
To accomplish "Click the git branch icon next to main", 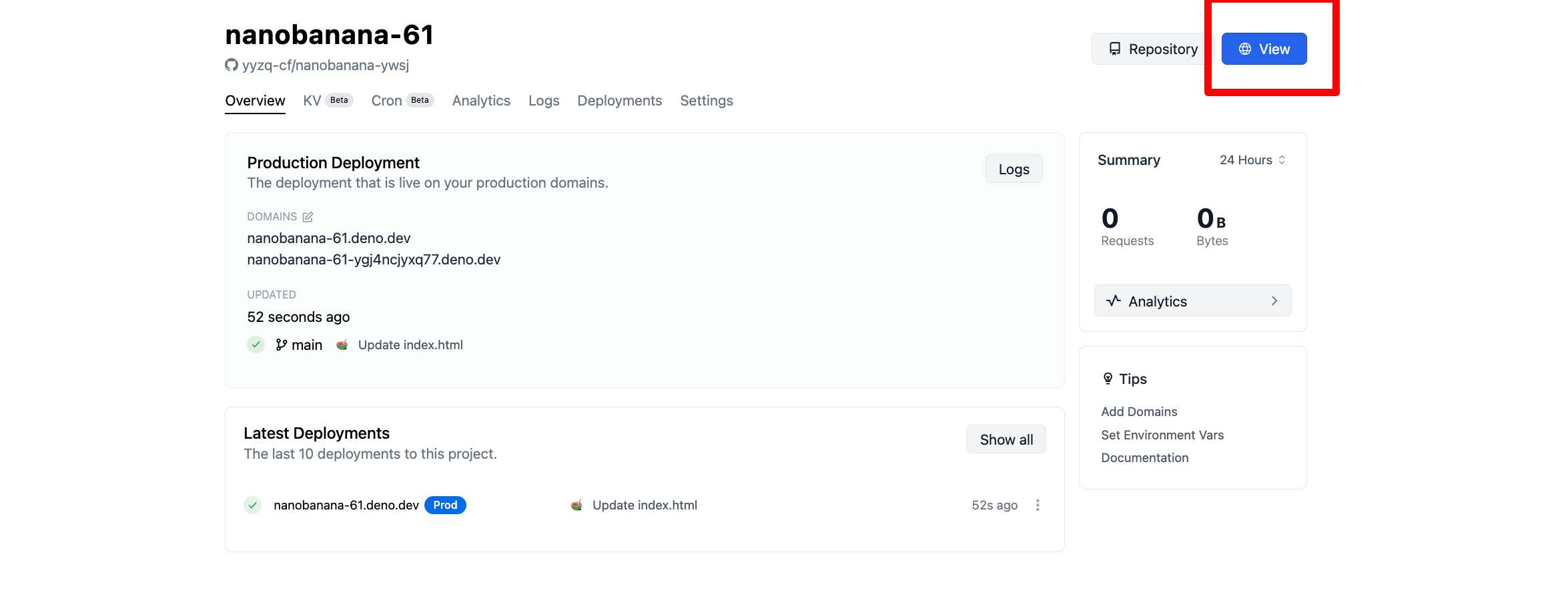I will click(282, 345).
